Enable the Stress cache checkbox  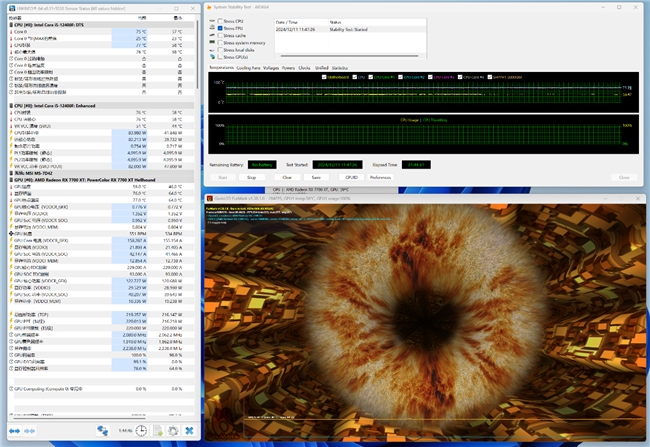pyautogui.click(x=220, y=35)
